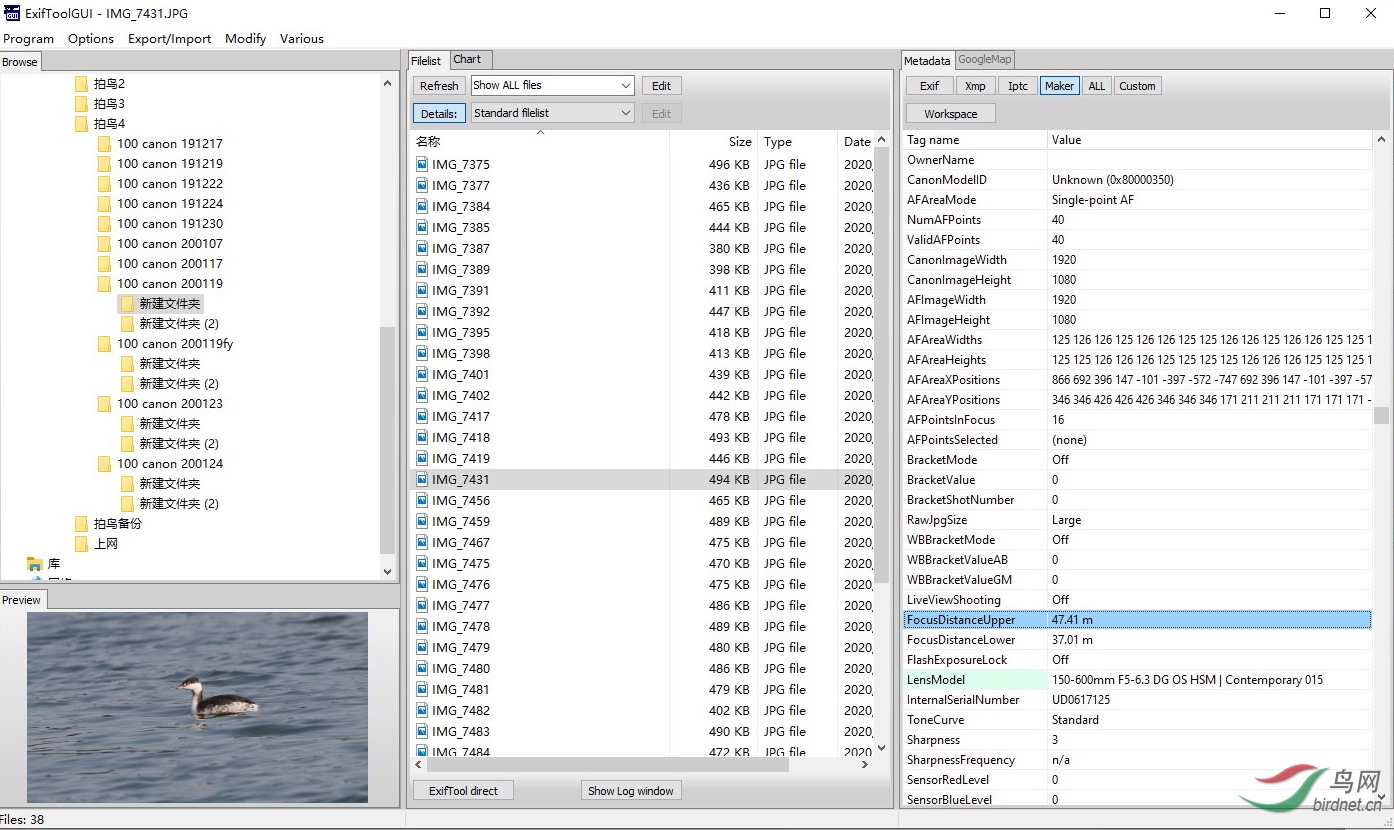
Task: Click folder icon of 100 canon 191222
Action: (x=104, y=184)
